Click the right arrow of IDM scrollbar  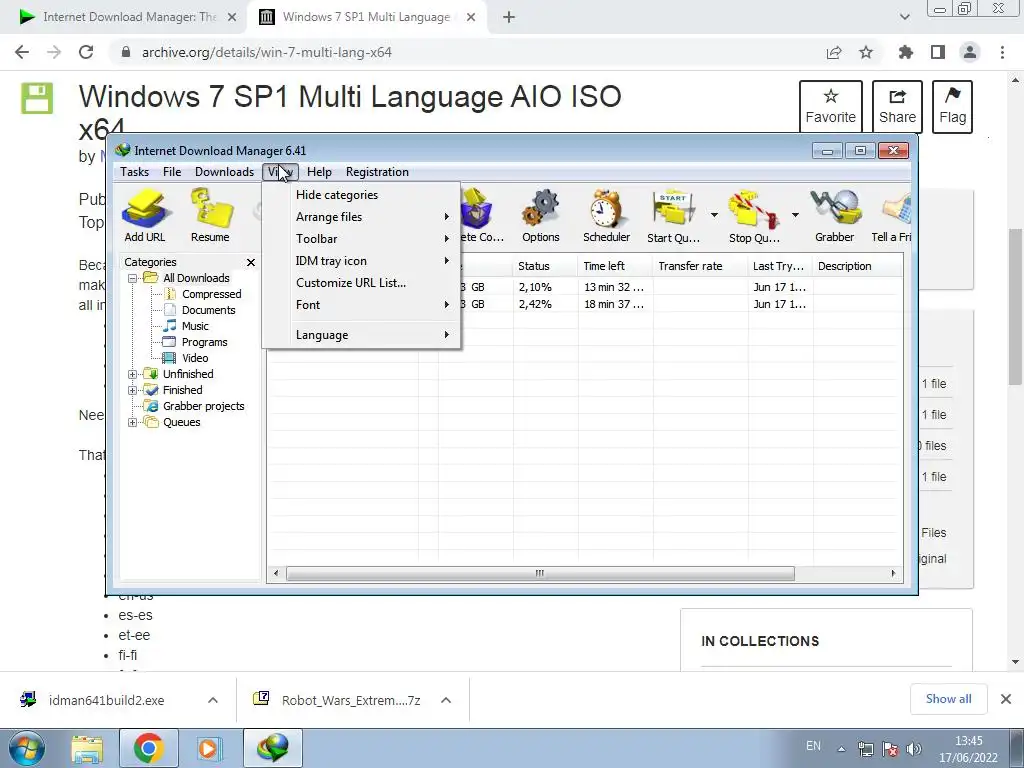point(893,573)
